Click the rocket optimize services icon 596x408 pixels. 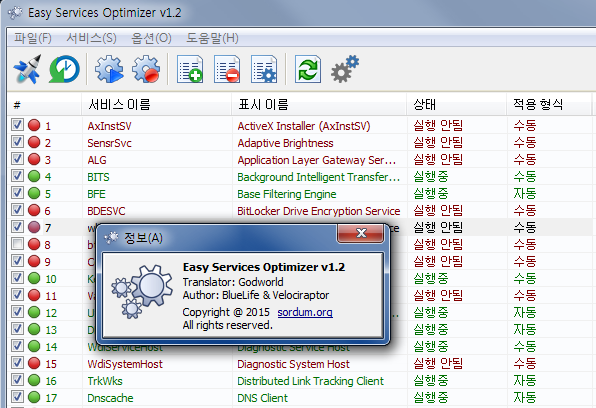pos(27,69)
